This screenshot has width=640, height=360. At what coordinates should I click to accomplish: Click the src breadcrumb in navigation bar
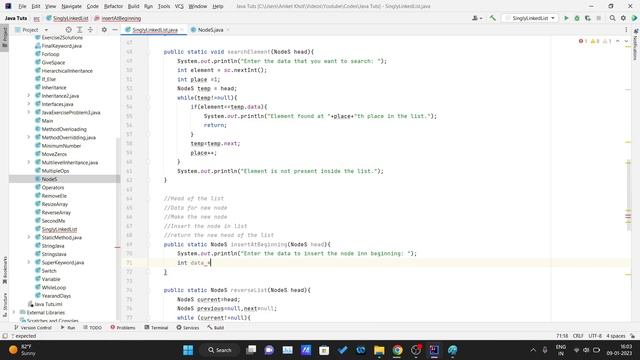tap(36, 18)
